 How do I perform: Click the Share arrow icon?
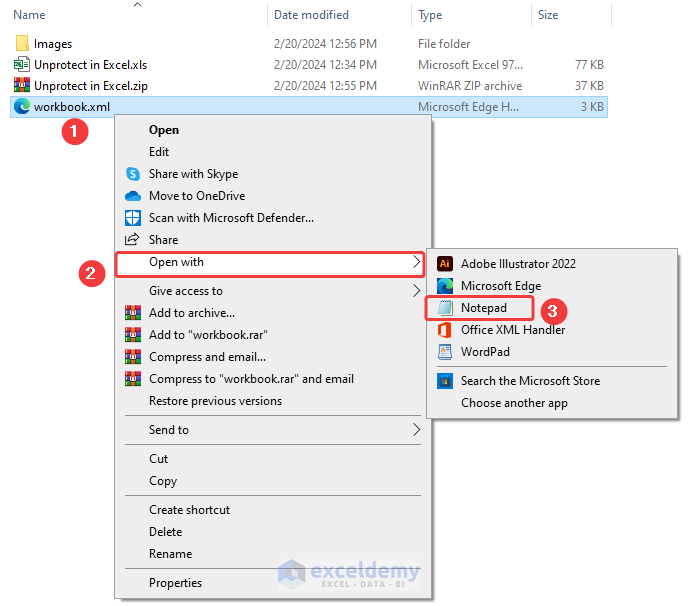132,239
